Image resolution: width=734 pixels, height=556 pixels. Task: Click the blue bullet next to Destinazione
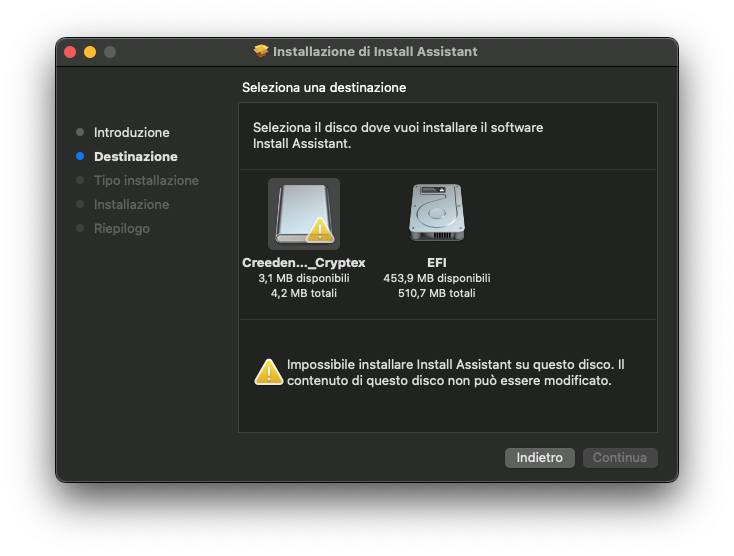point(80,156)
